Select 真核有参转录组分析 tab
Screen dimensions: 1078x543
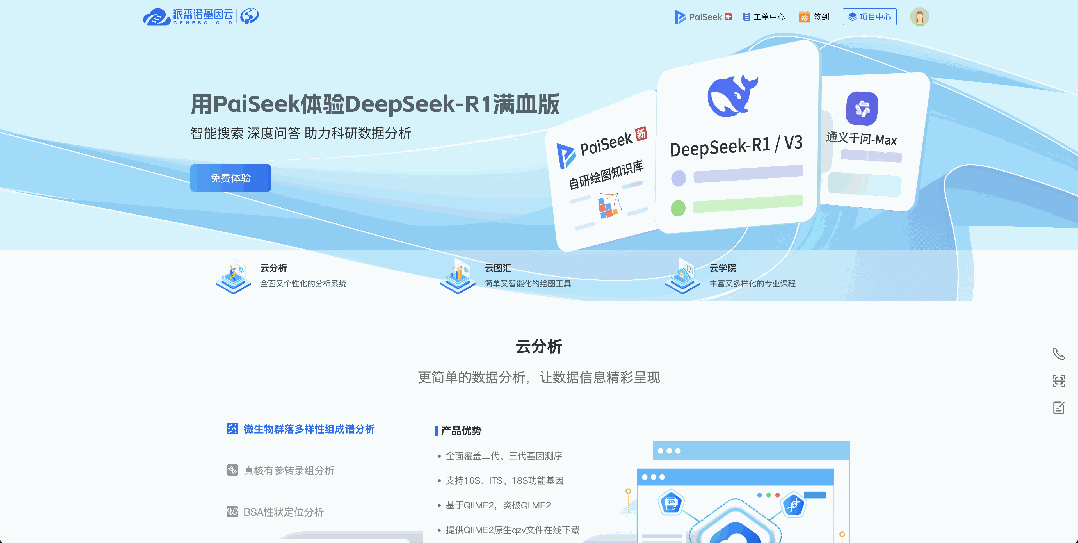pyautogui.click(x=288, y=470)
